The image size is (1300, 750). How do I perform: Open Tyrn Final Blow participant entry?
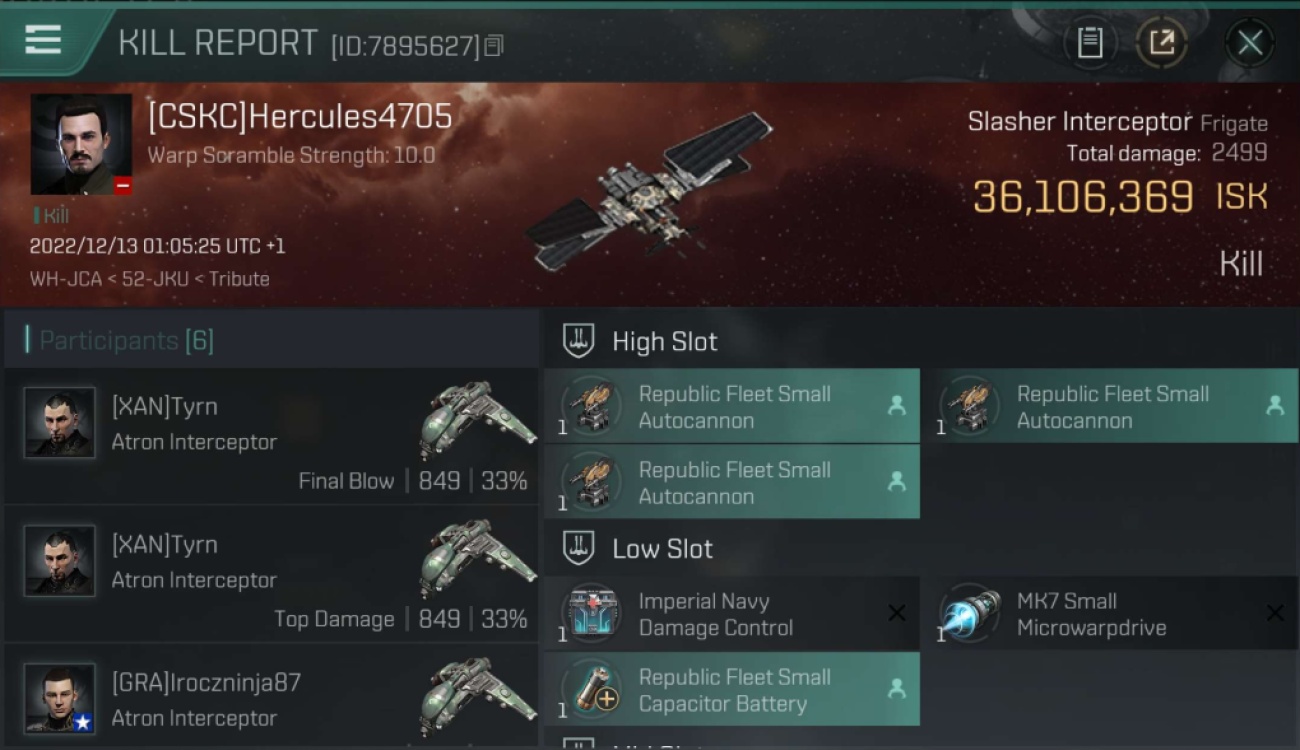click(271, 437)
